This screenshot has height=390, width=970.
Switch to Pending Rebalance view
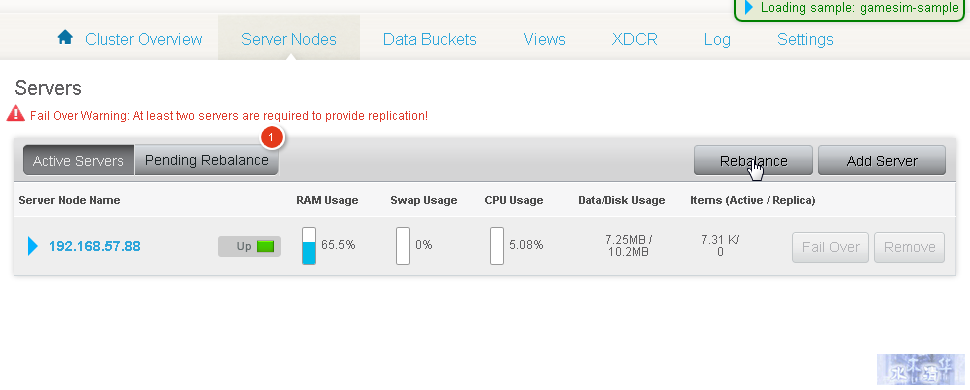tap(207, 160)
